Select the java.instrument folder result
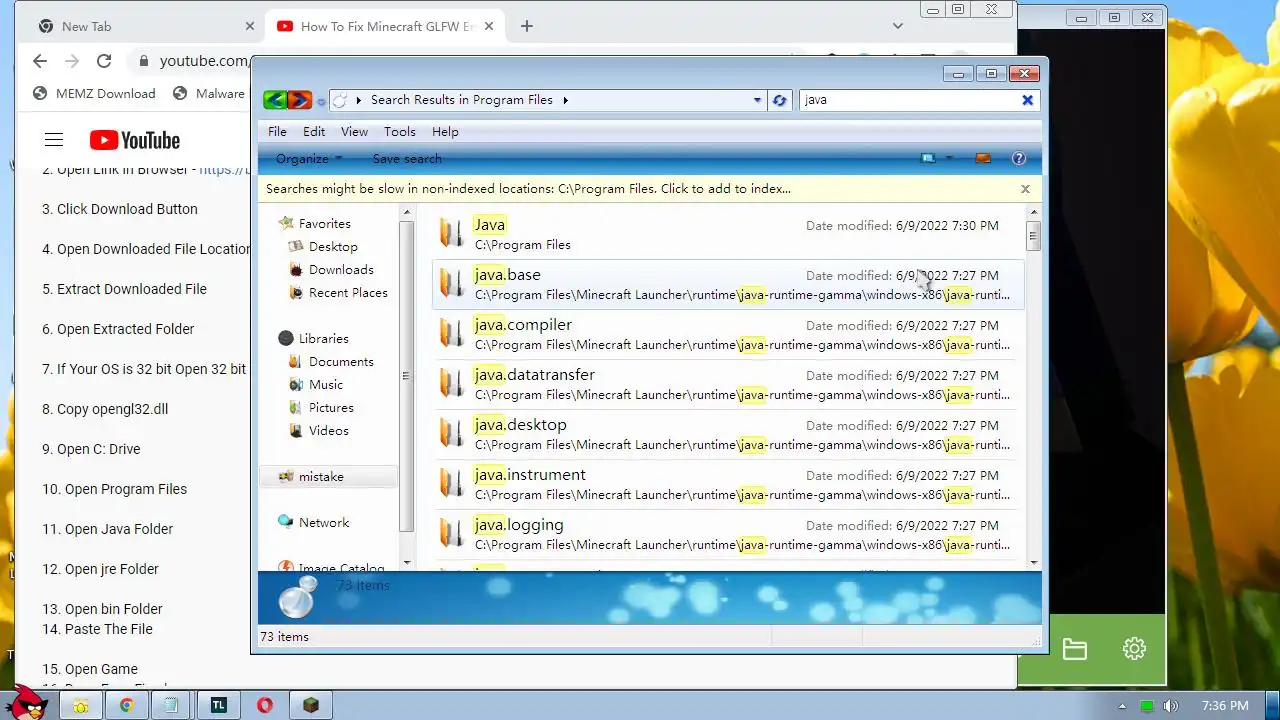This screenshot has height=720, width=1280. (728, 484)
